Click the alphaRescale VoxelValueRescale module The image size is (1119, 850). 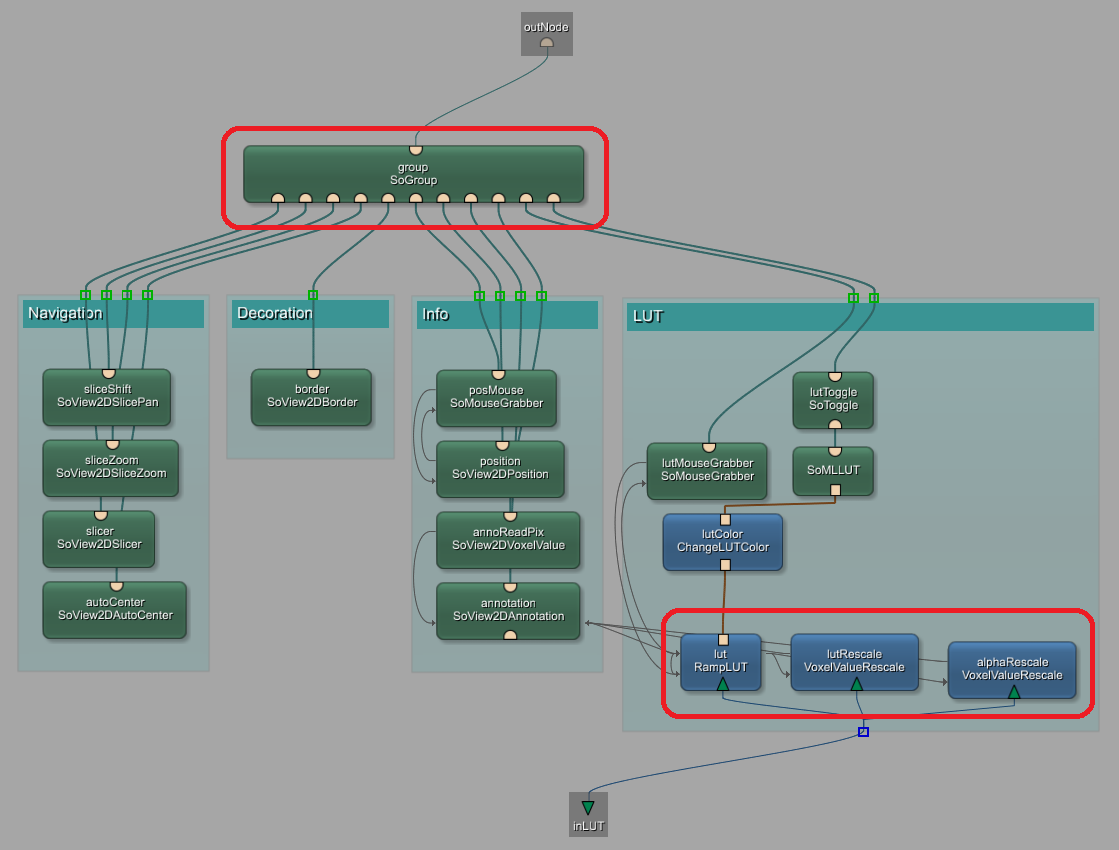point(1012,668)
